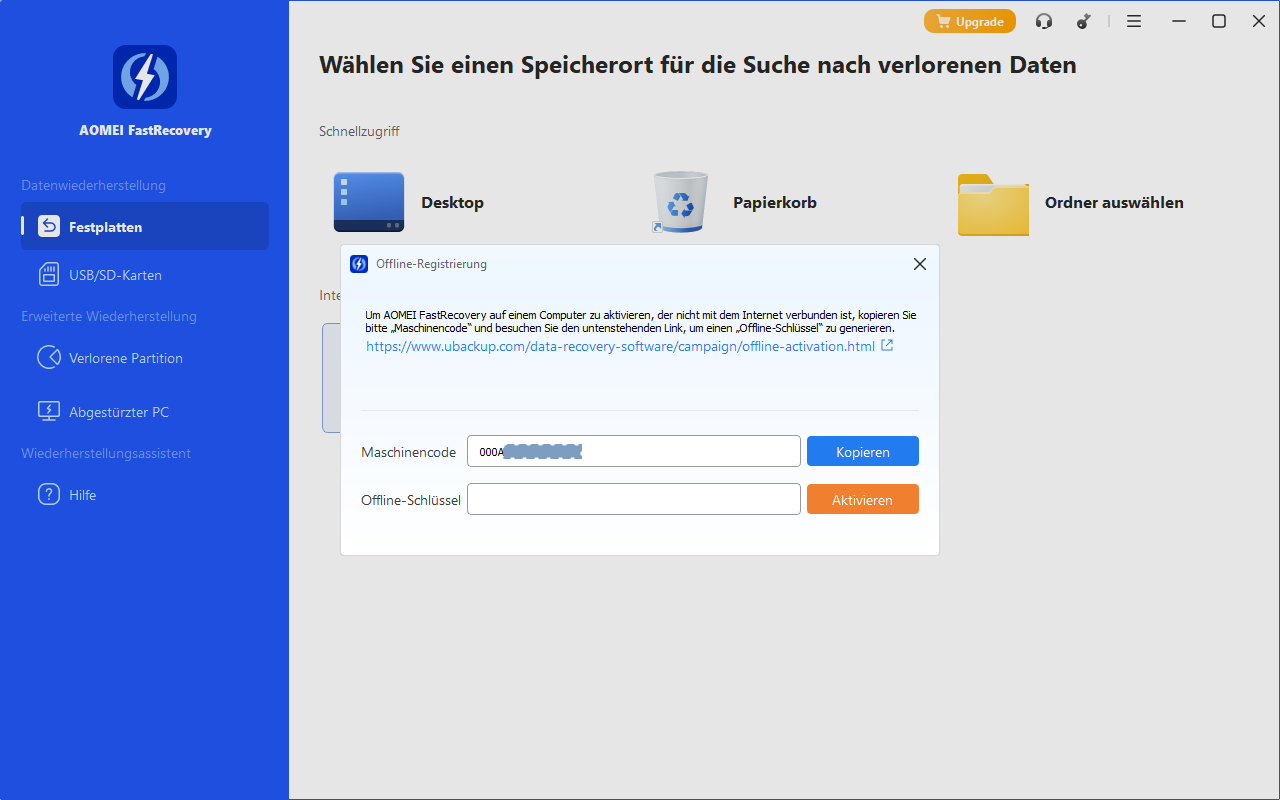Minimize the AOMEI FastRecovery window
The height and width of the screenshot is (800, 1280).
pyautogui.click(x=1179, y=21)
